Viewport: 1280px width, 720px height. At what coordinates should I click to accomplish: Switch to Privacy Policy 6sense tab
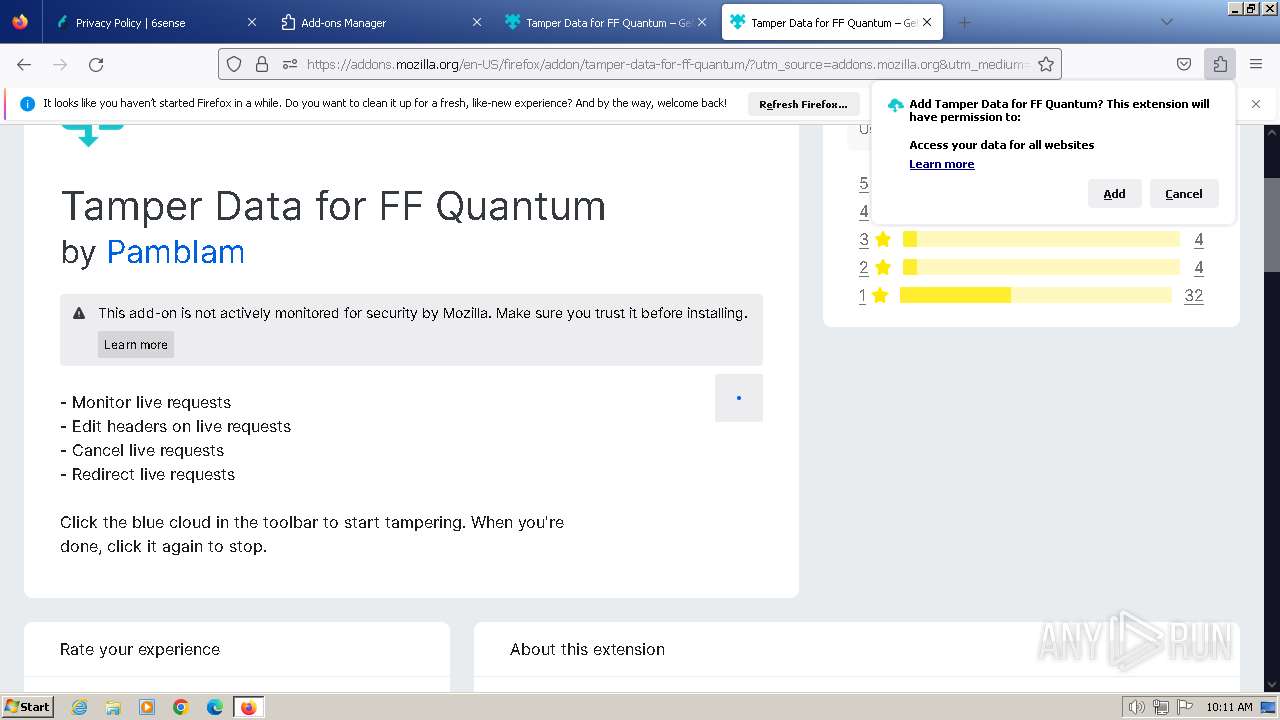[x=155, y=22]
